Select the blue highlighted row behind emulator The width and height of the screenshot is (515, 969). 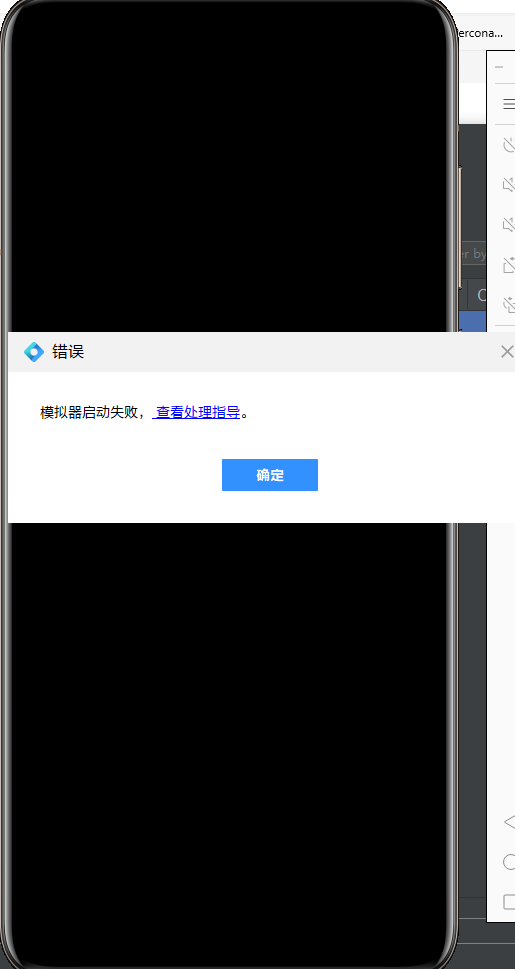(474, 321)
